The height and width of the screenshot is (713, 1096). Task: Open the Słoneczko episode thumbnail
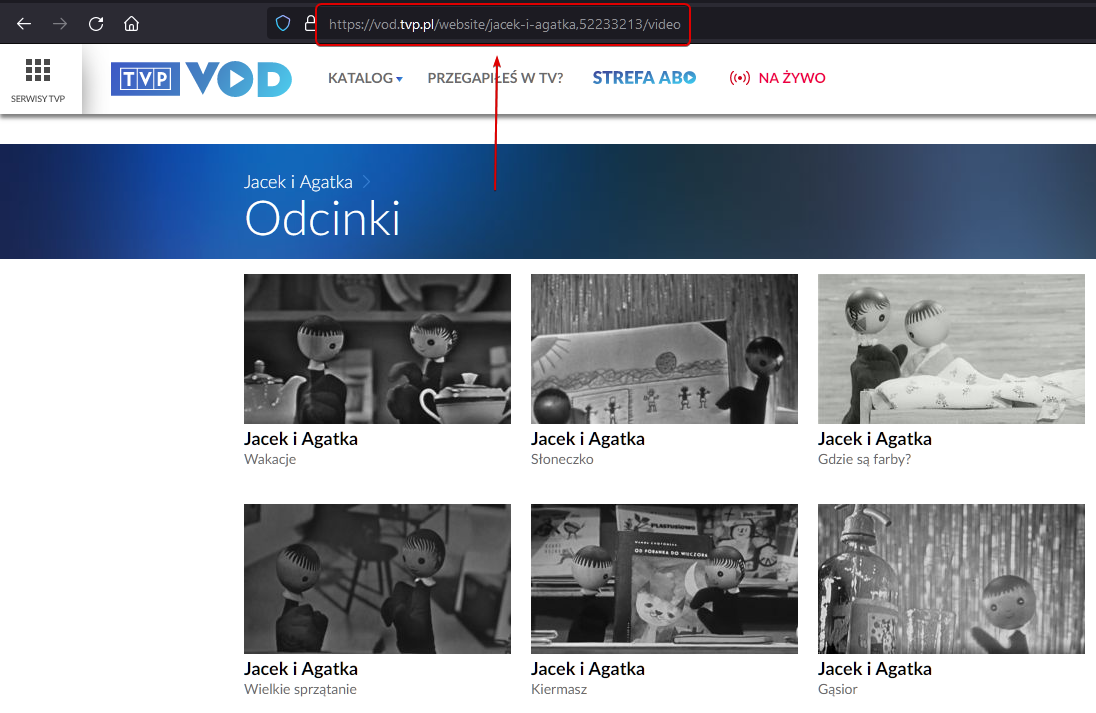tap(664, 349)
